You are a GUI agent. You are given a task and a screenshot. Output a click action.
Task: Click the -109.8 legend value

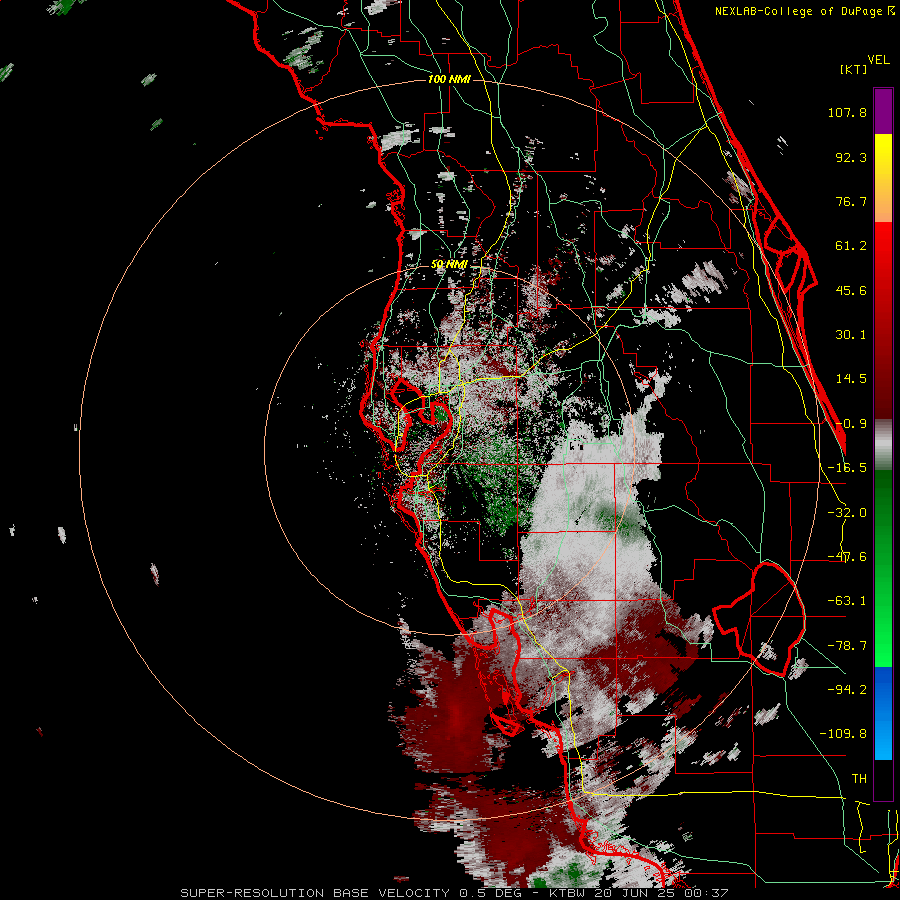[843, 734]
